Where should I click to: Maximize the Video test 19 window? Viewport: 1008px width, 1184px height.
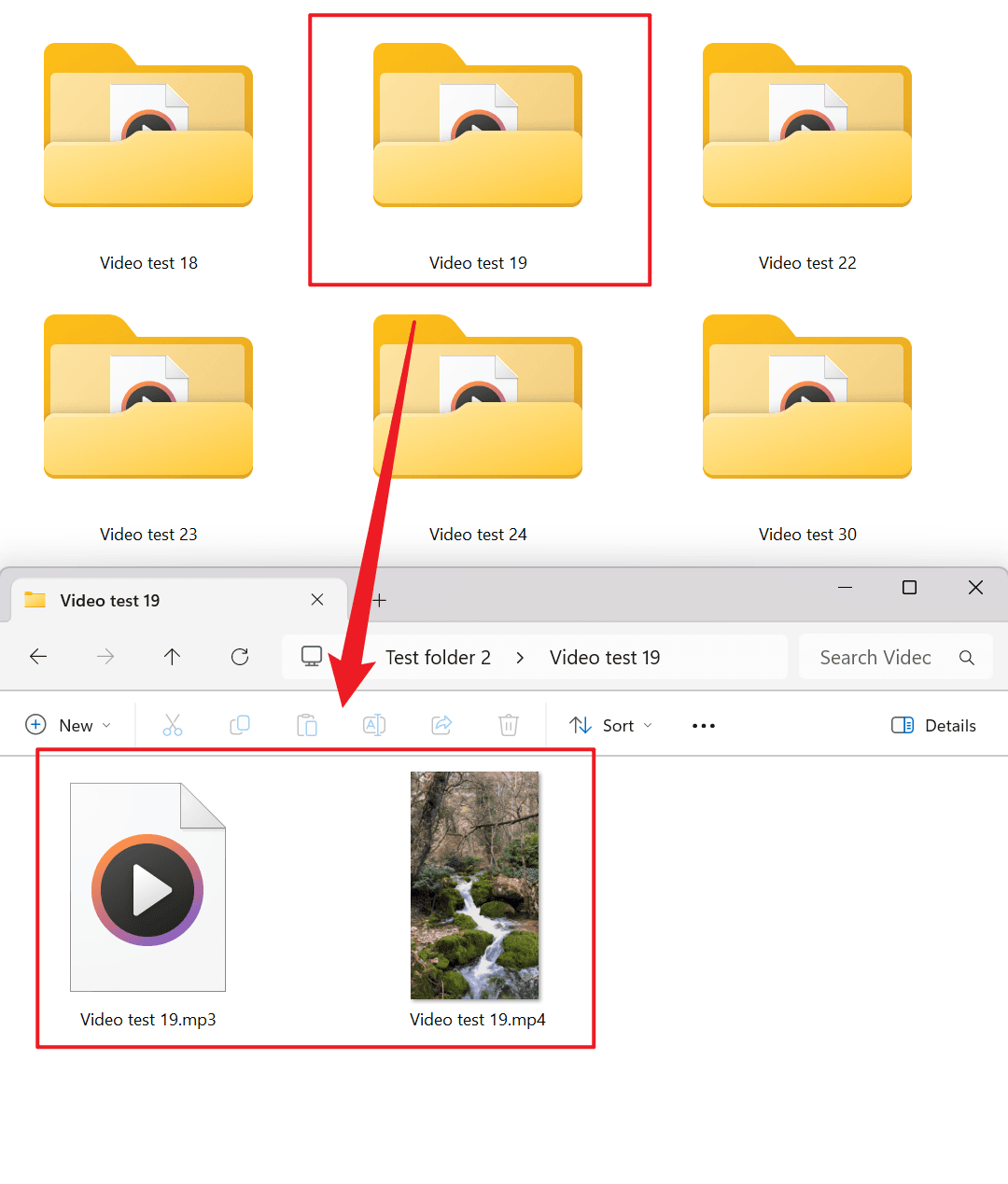pos(909,587)
